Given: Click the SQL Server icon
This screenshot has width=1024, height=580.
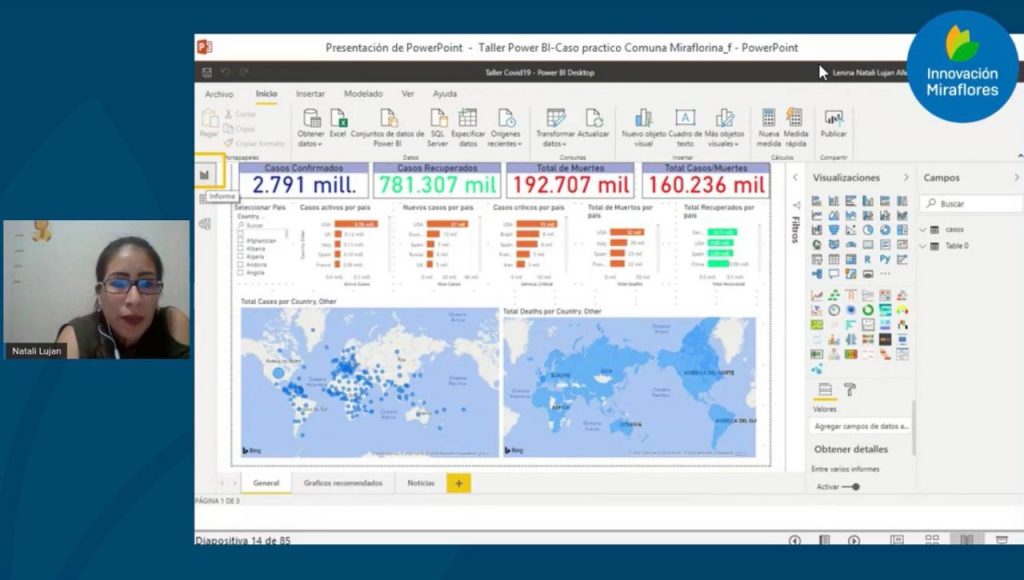Looking at the screenshot, I should (x=438, y=118).
